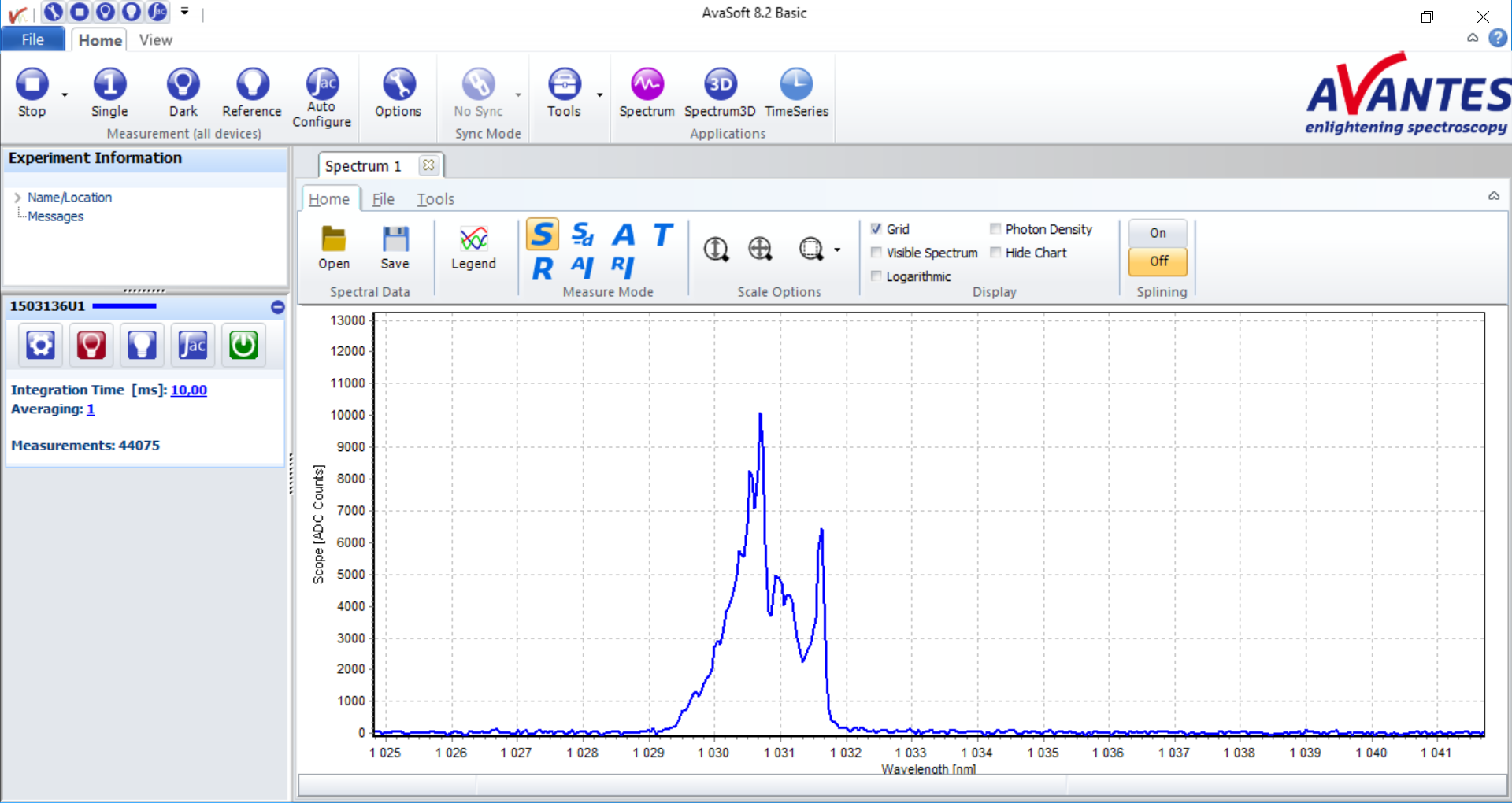Screen dimensions: 1512x803
Task: Click the Reference measurement icon
Action: pos(252,85)
